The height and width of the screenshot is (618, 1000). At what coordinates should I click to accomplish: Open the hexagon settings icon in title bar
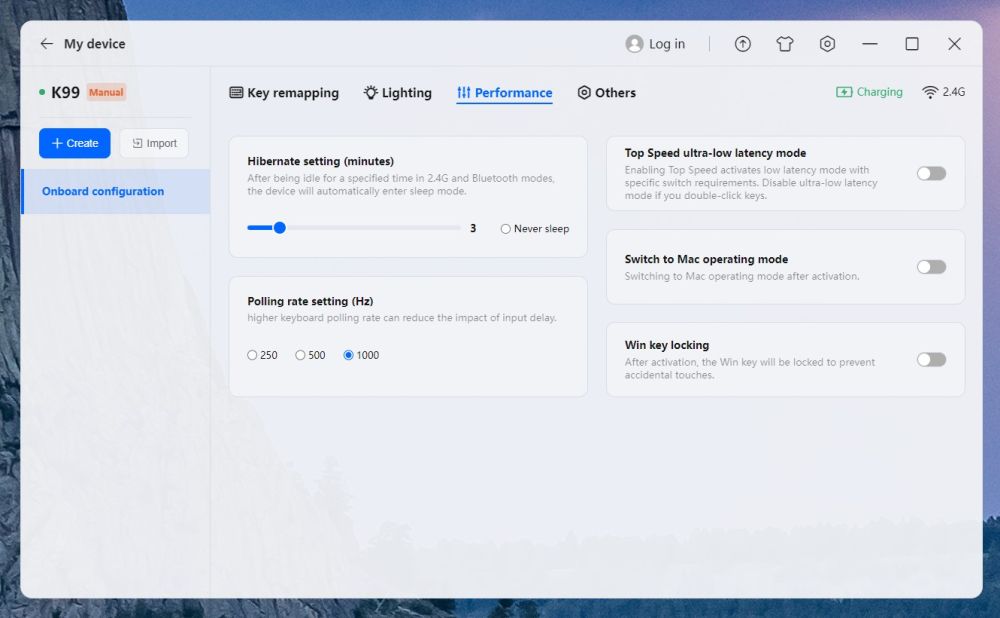click(x=827, y=44)
